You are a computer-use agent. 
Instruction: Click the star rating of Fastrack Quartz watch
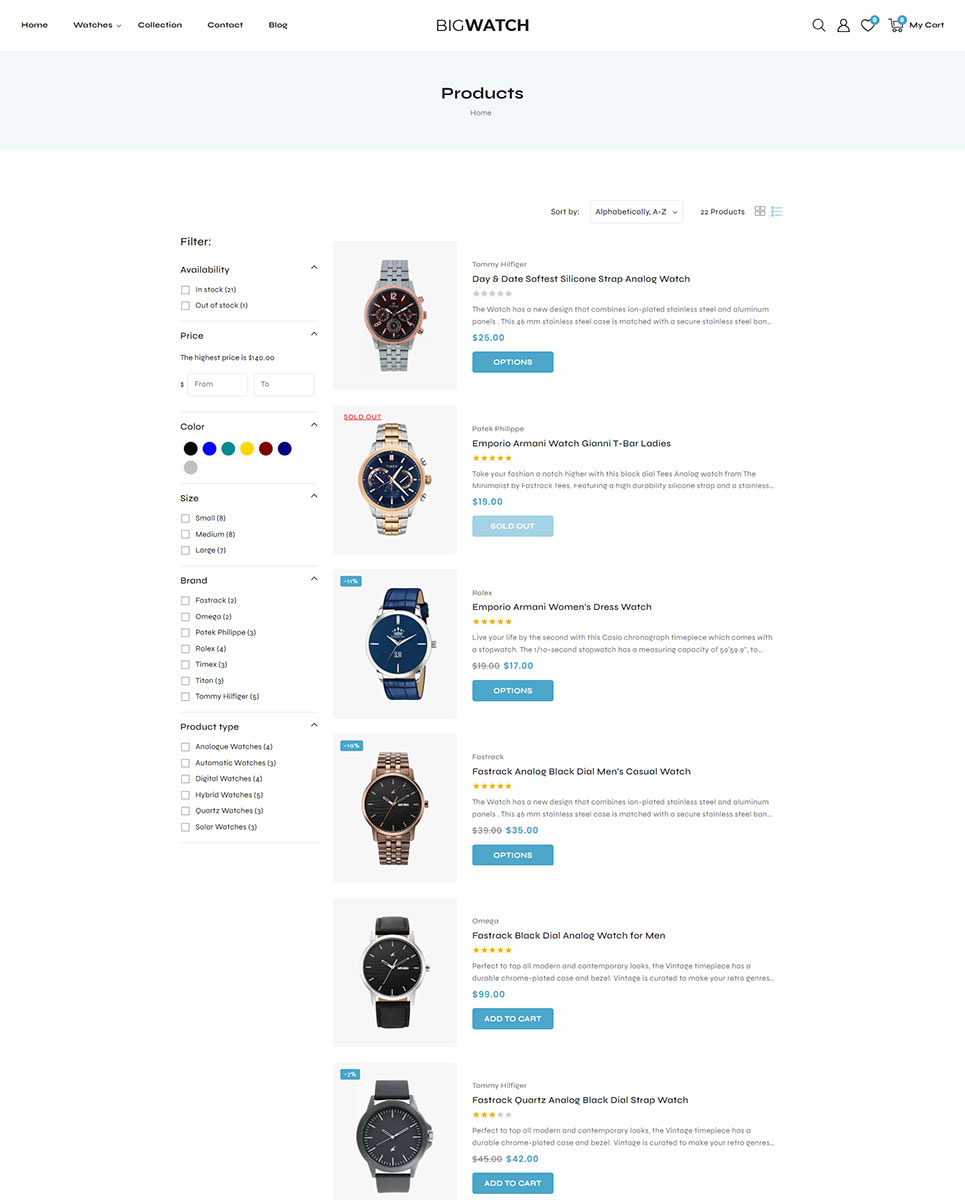pyautogui.click(x=492, y=1115)
